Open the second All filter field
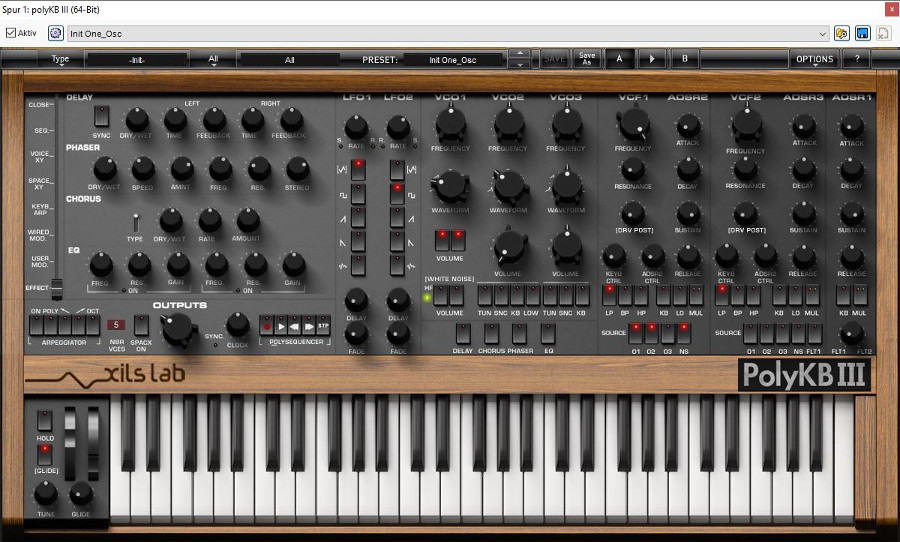The image size is (900, 542). tap(289, 60)
